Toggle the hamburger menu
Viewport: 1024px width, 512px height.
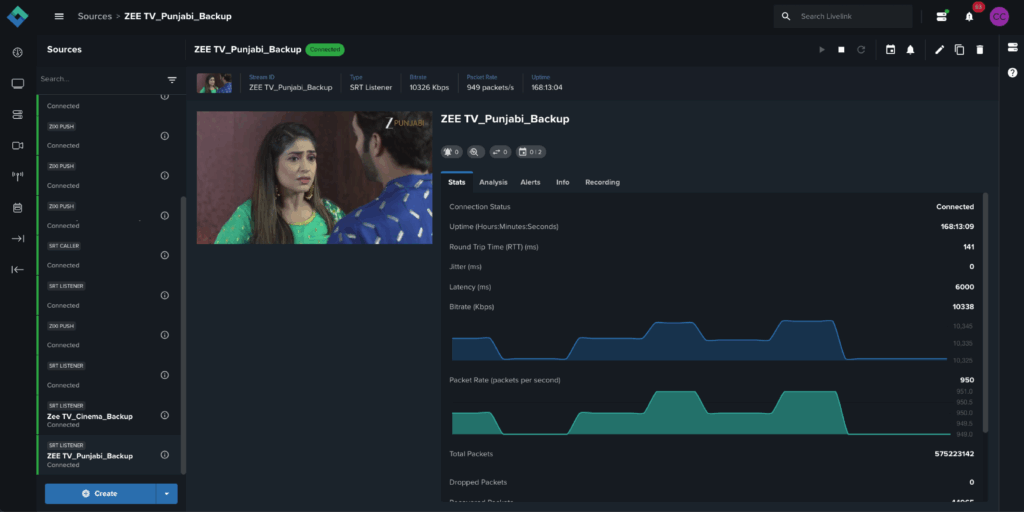pos(59,16)
